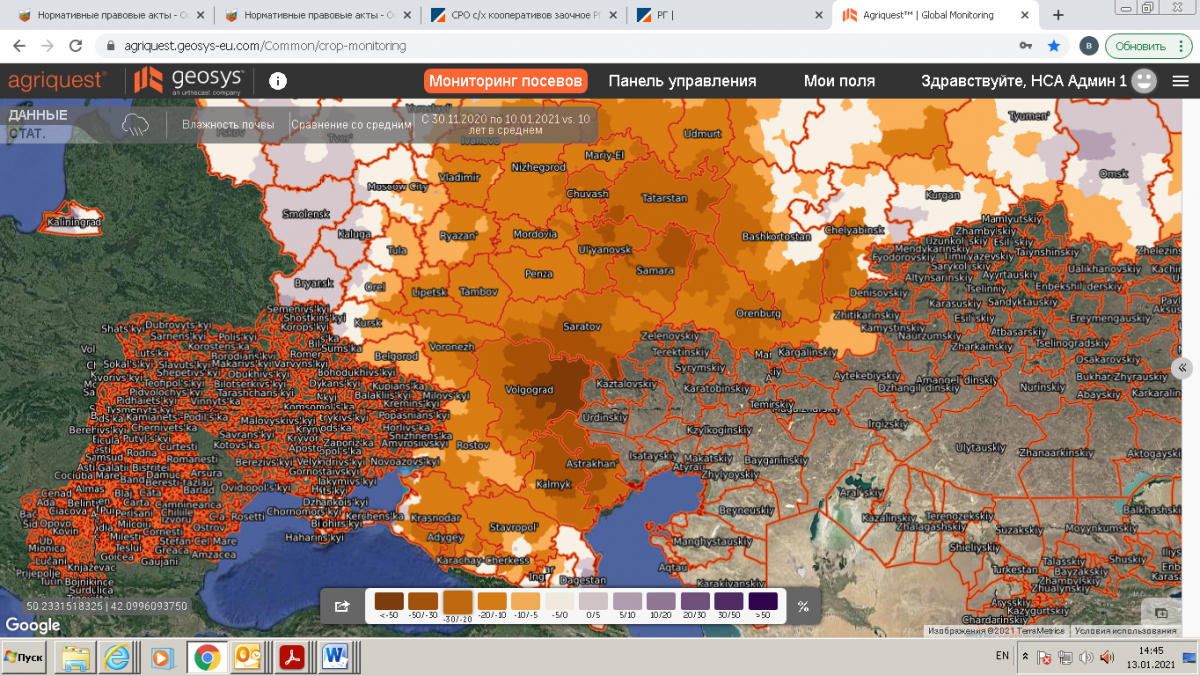1200x676 pixels.
Task: Click the Здравствуйте, НСА Админ 1 greeting
Action: [x=1024, y=81]
